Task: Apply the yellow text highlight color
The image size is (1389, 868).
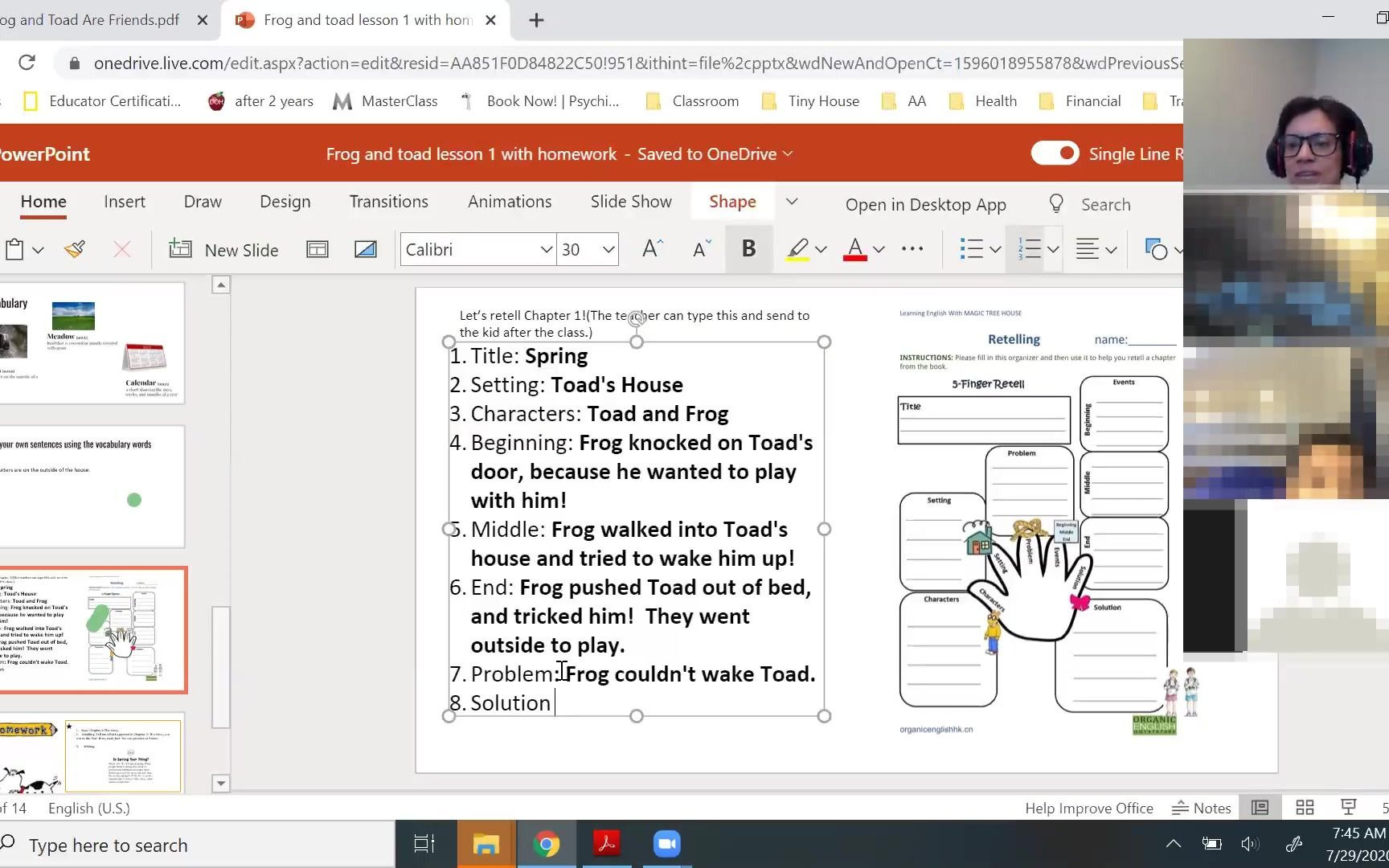Action: 797,250
